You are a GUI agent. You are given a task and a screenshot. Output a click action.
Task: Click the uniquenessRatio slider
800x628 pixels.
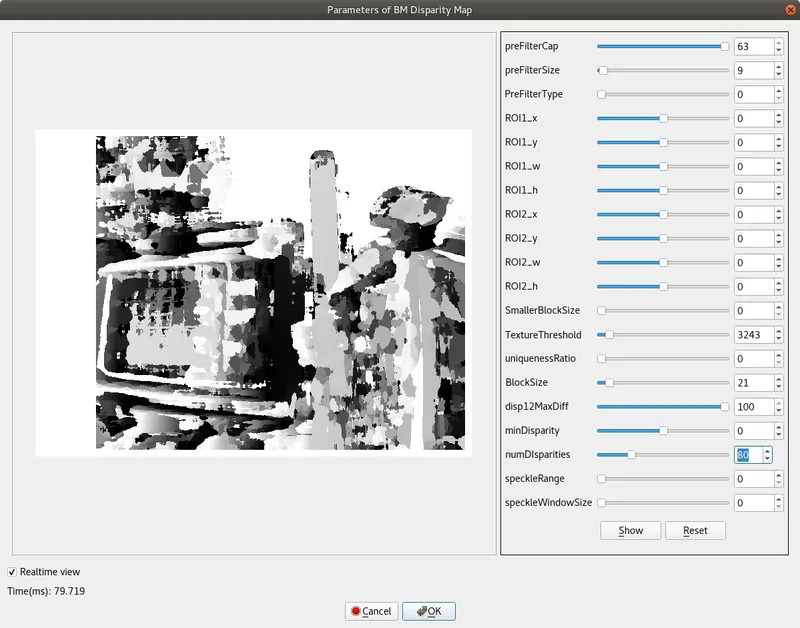click(663, 359)
